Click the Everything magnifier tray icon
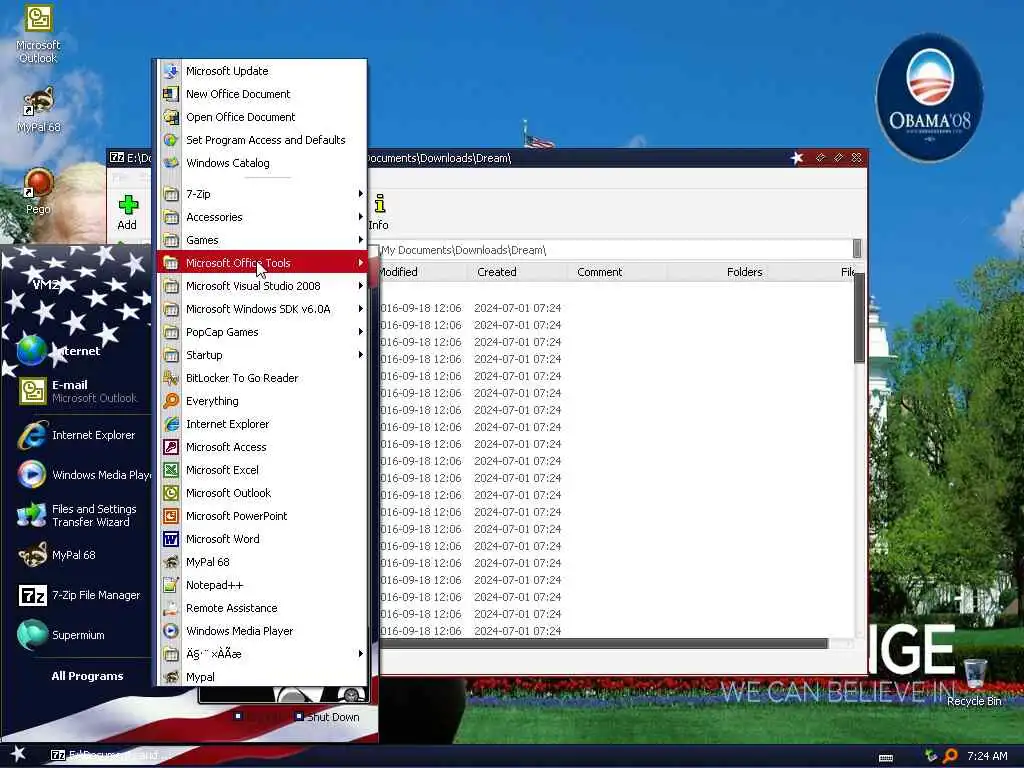This screenshot has height=768, width=1024. (x=950, y=756)
